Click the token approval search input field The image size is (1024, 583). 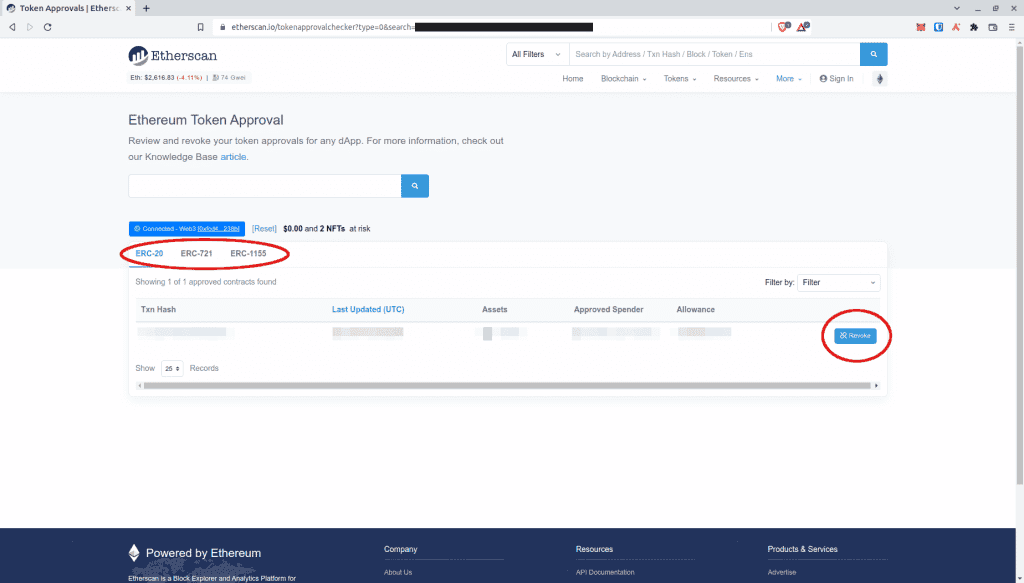[264, 186]
